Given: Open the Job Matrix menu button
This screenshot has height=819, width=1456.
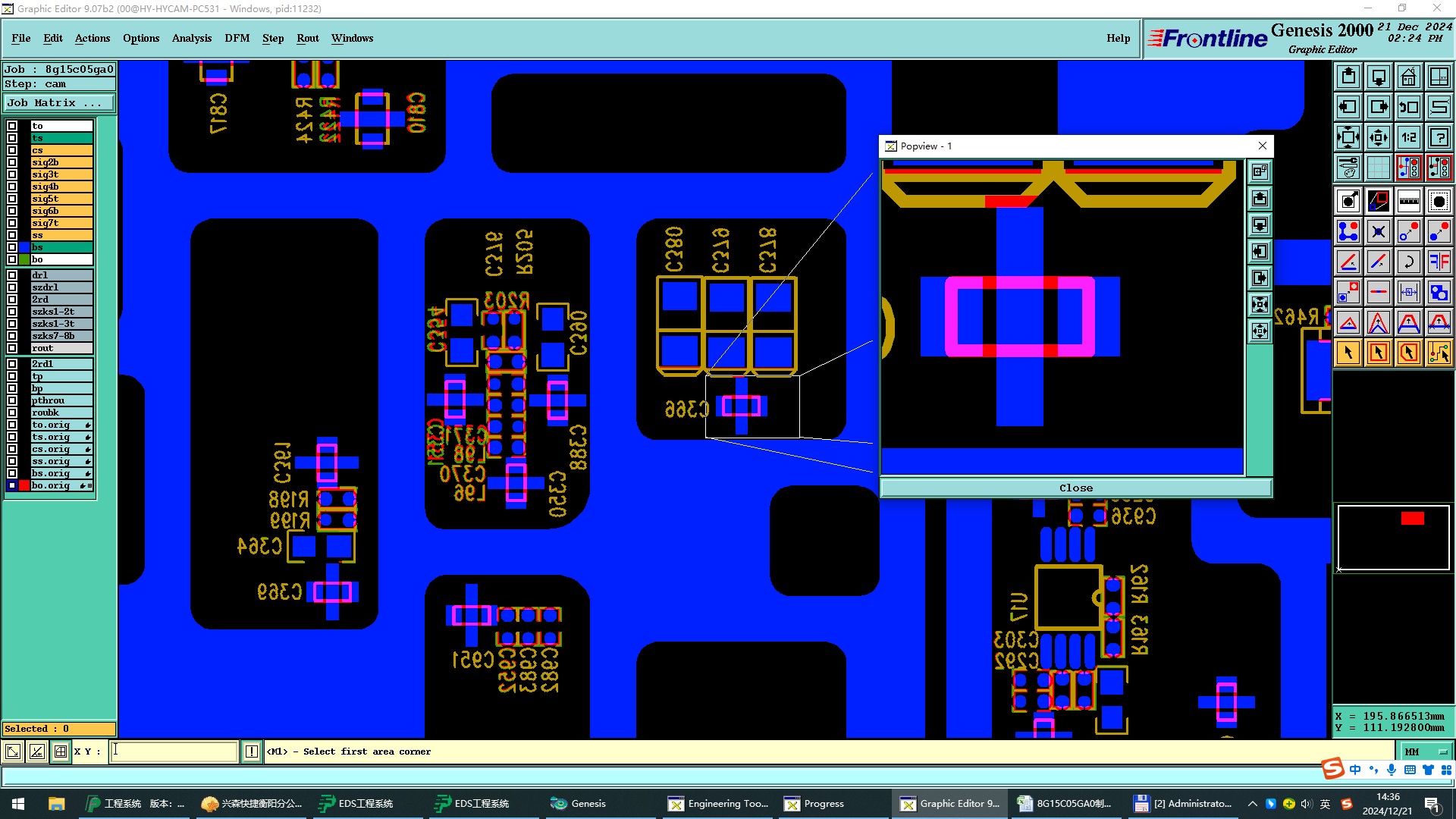Looking at the screenshot, I should (x=59, y=102).
